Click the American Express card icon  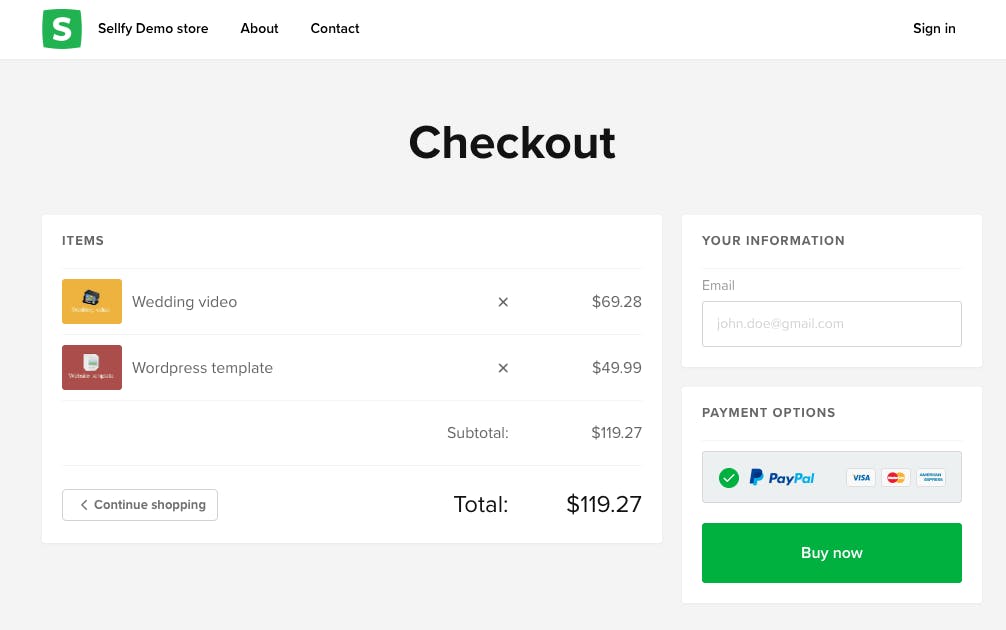coord(930,477)
